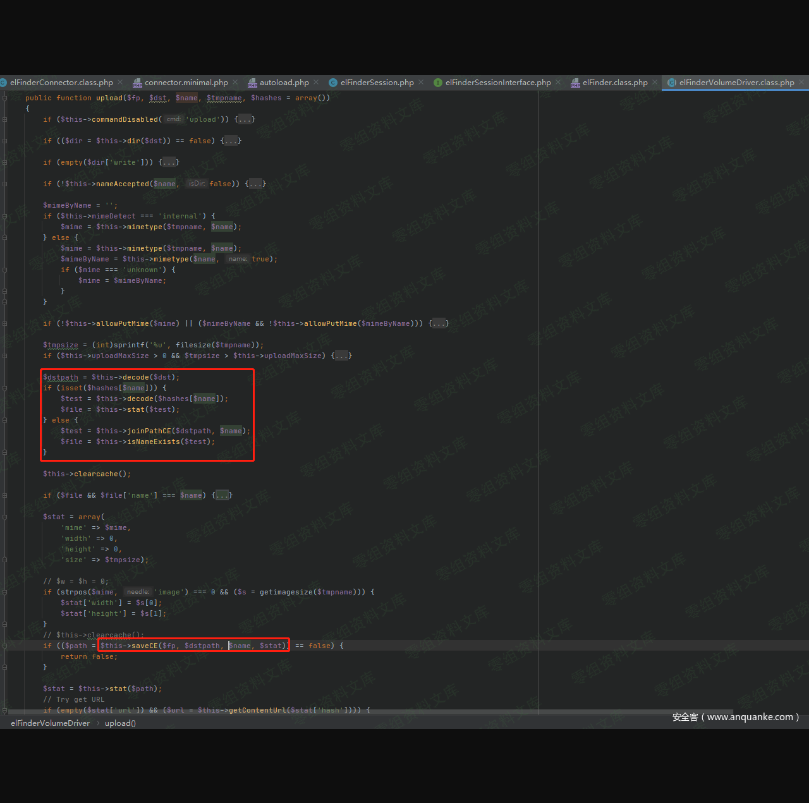The height and width of the screenshot is (803, 809).
Task: Click the connector.minimal.php file icon
Action: pos(136,82)
